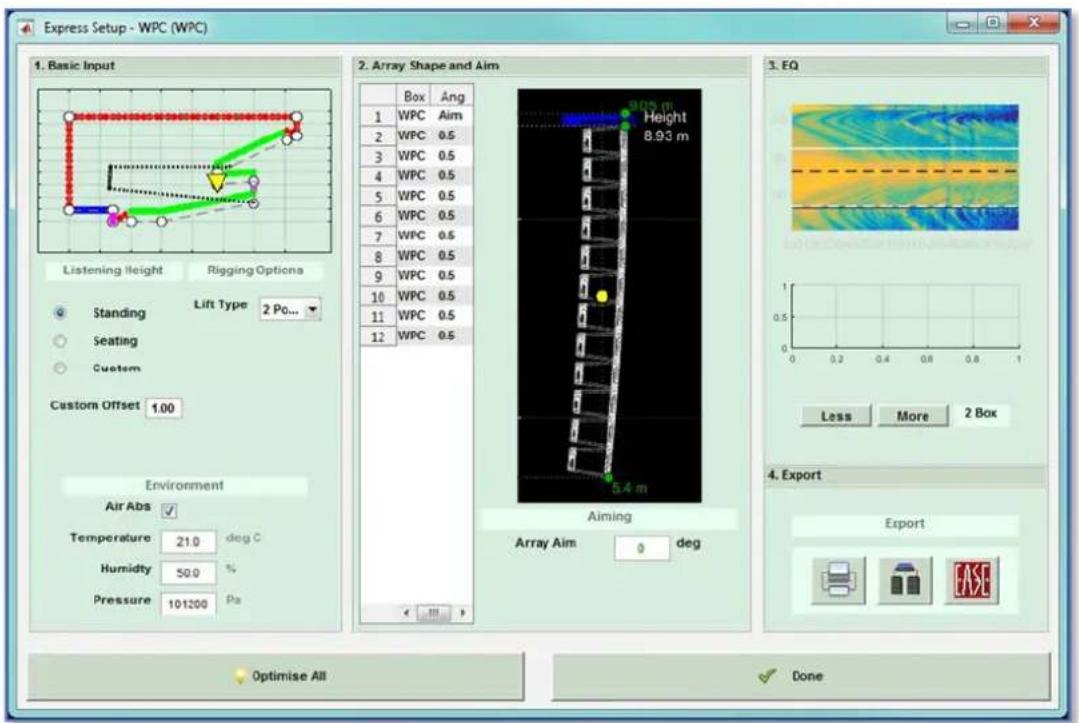Select the Custom listening height option
The width and height of the screenshot is (1079, 723).
click(x=61, y=369)
